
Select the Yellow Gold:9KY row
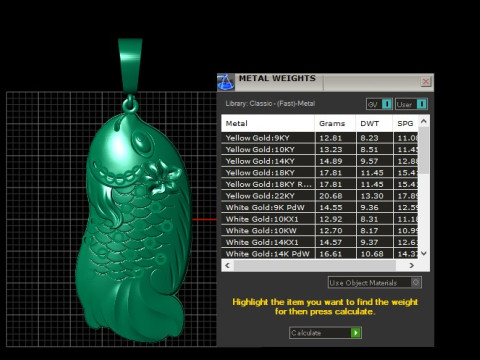[319, 138]
